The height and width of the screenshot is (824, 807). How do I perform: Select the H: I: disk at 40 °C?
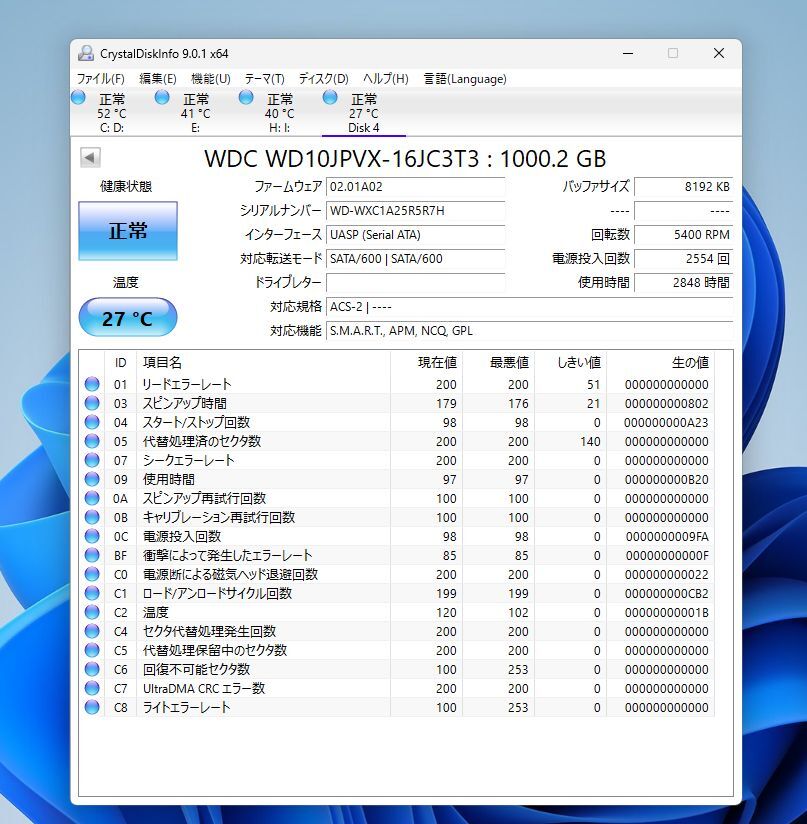click(x=280, y=113)
